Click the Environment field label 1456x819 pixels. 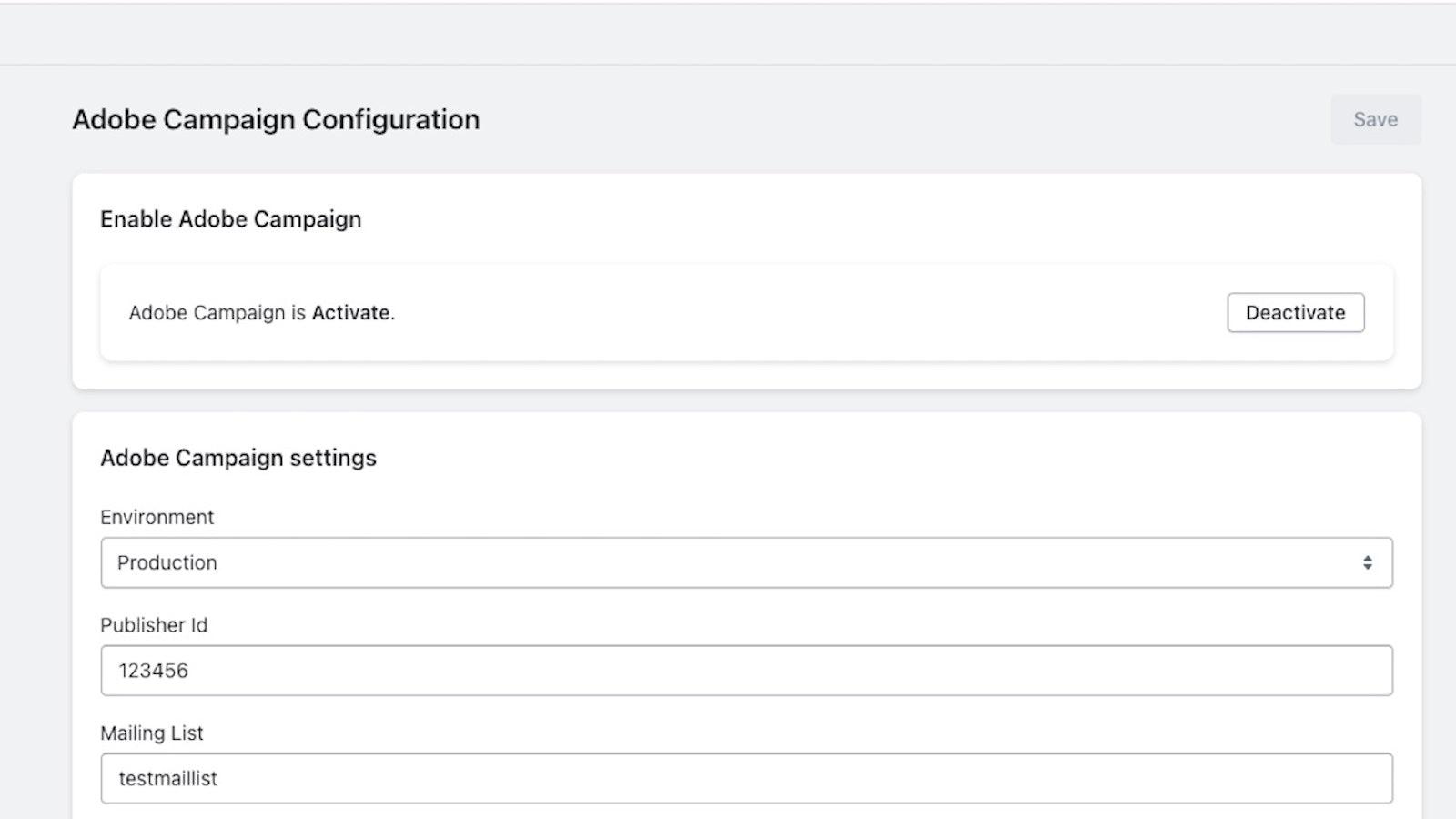(157, 517)
